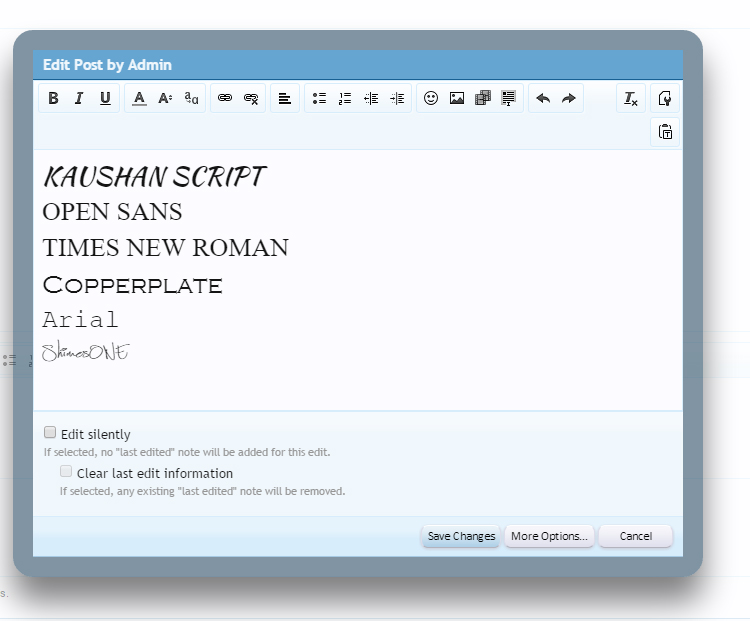Cancel the post edit
750x621 pixels.
[636, 536]
